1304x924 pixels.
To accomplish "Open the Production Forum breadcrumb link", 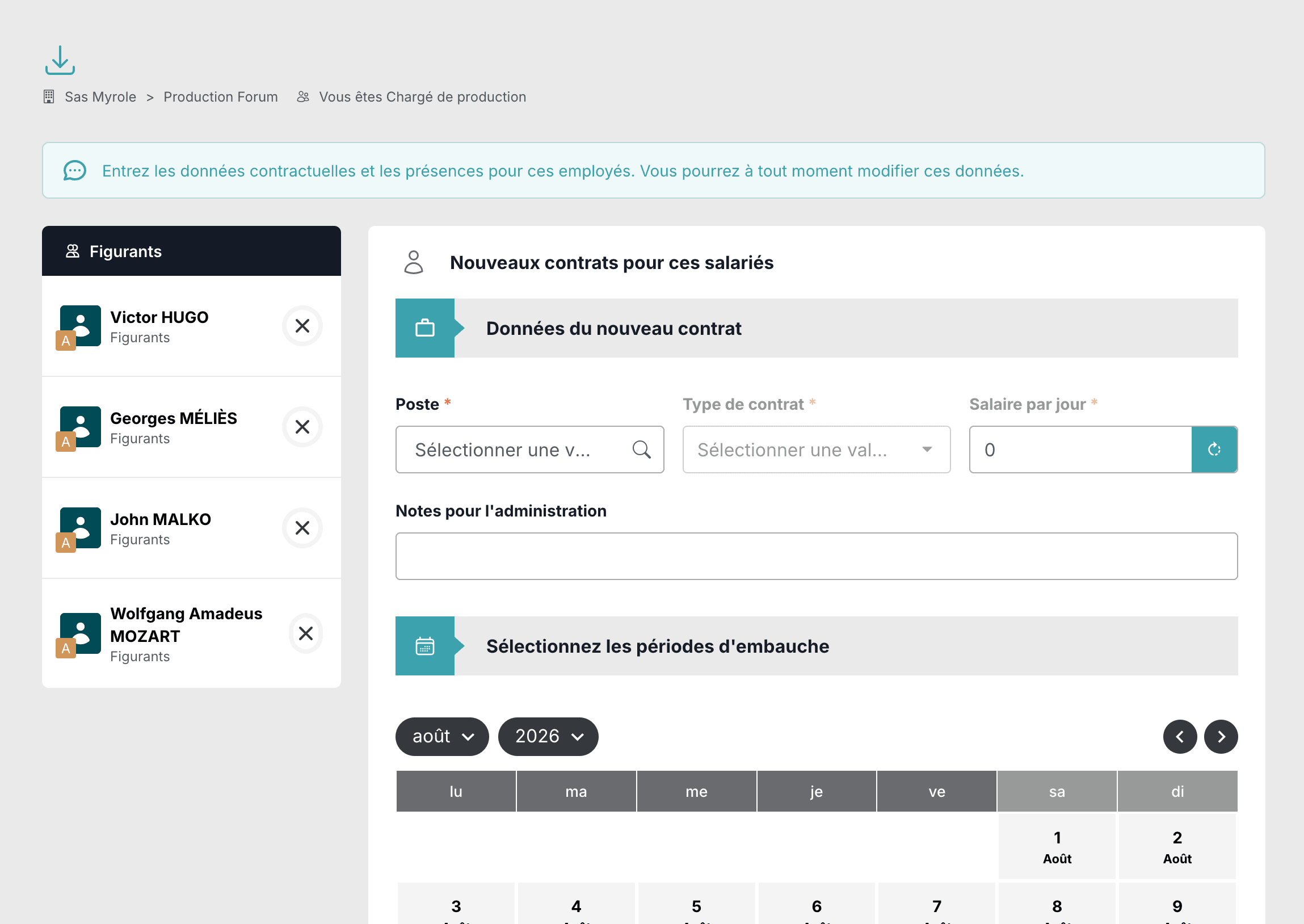I will [221, 96].
